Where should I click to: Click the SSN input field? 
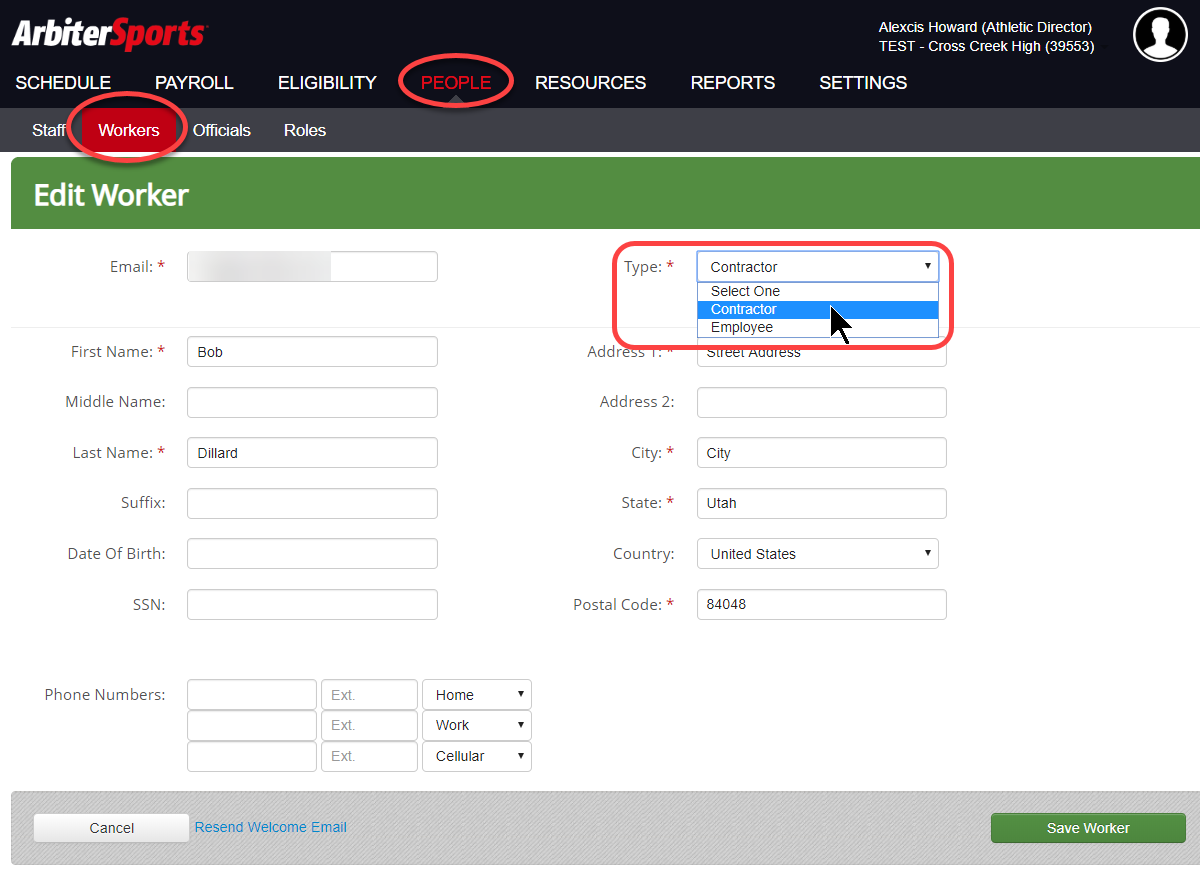tap(311, 604)
